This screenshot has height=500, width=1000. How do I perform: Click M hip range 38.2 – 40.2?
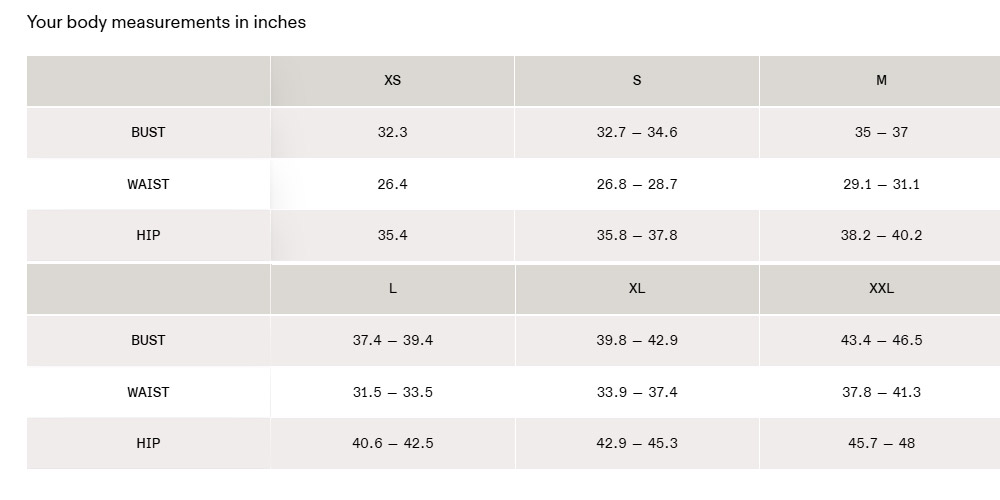click(881, 235)
